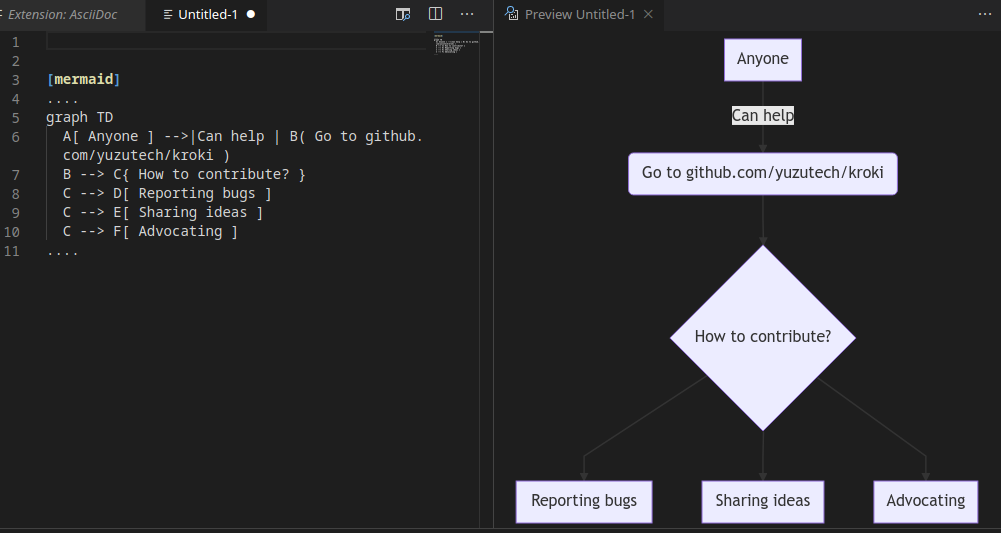
Task: Switch to the Untitled-1 editor tab
Action: pos(208,14)
